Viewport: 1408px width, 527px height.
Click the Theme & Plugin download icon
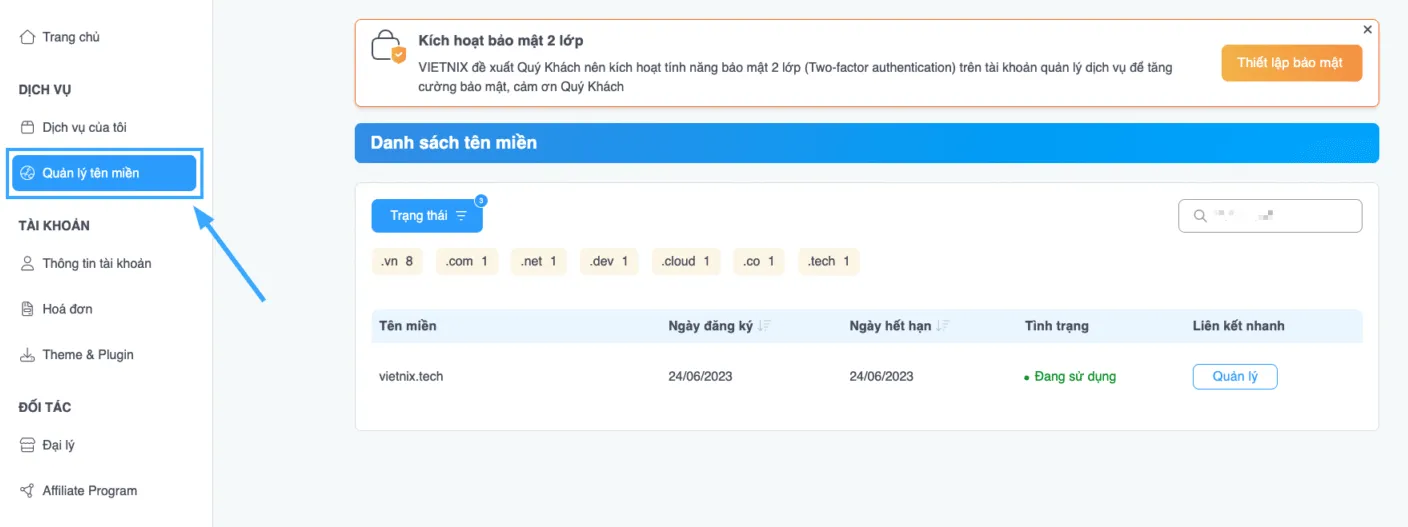[28, 355]
